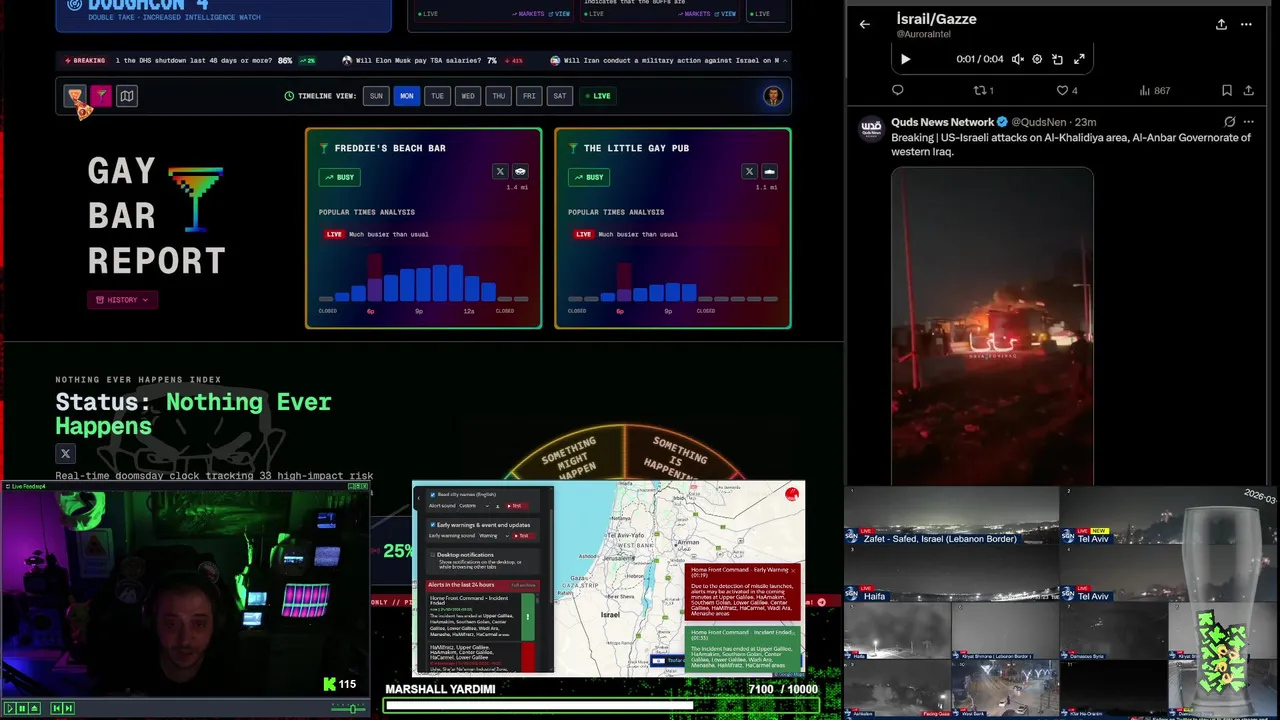Screen dimensions: 1280x720
Task: Open the pizza index view icon
Action: click(x=75, y=96)
